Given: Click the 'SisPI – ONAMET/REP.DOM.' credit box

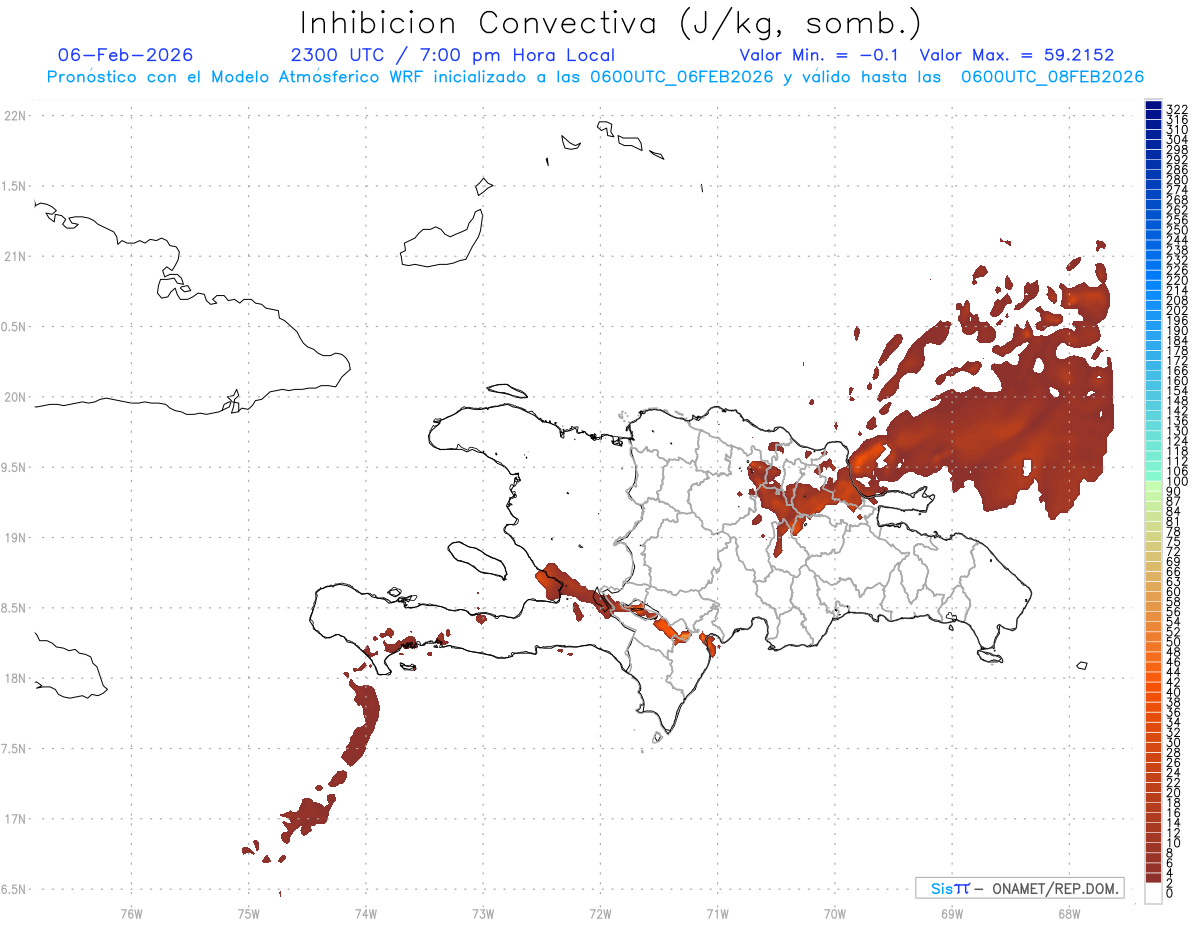Looking at the screenshot, I should coord(1020,888).
